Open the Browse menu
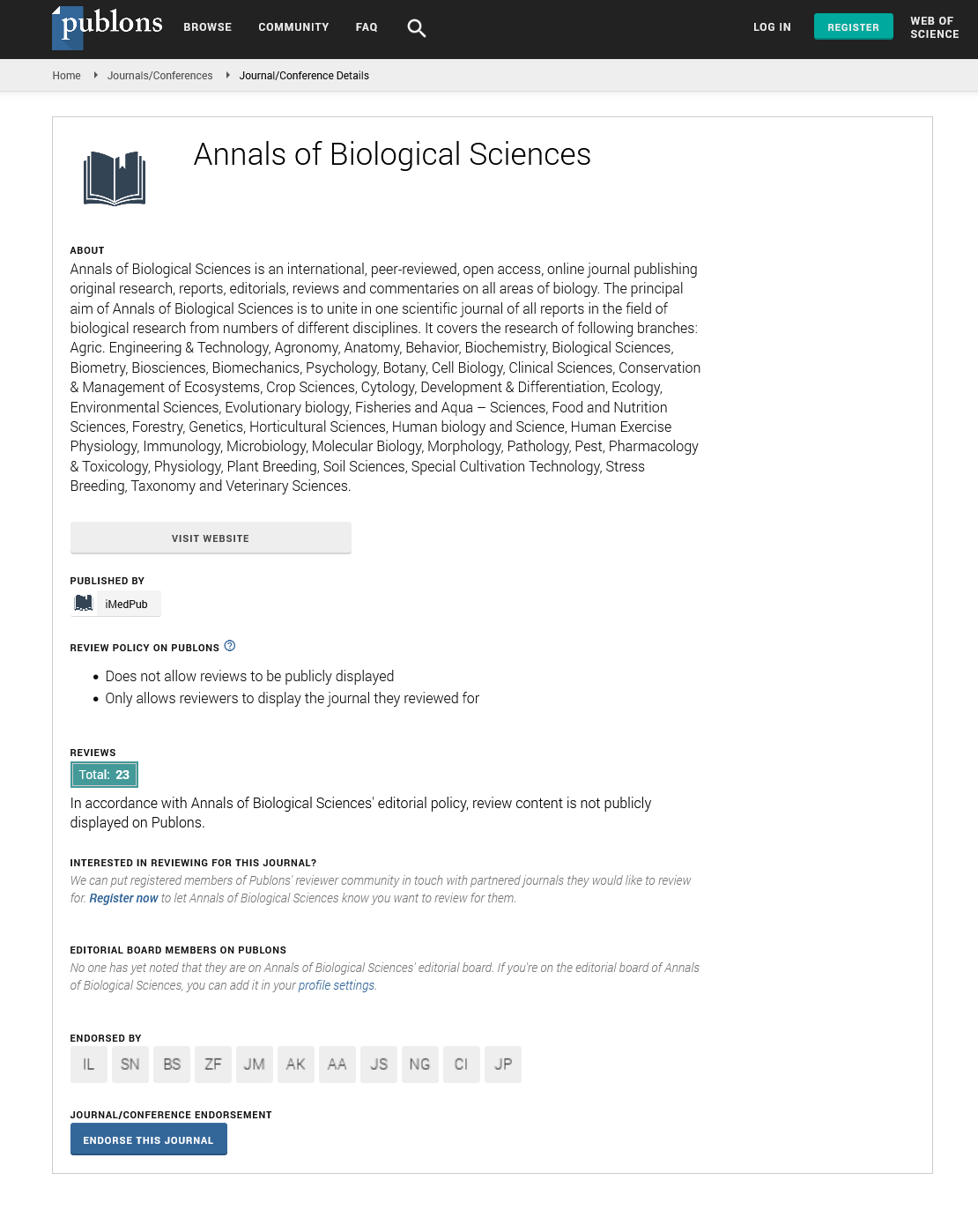 (208, 27)
